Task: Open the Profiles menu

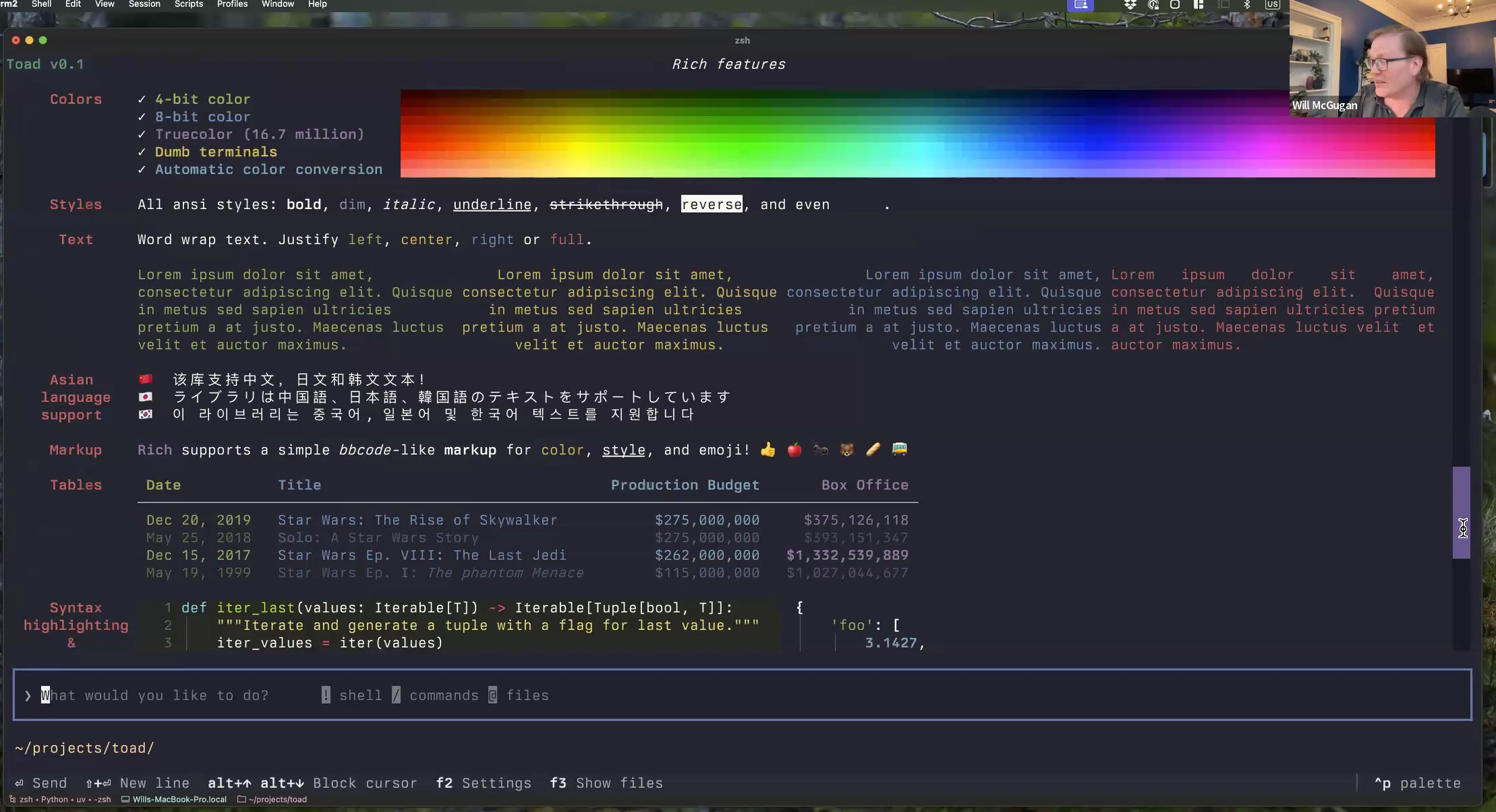Action: tap(232, 4)
